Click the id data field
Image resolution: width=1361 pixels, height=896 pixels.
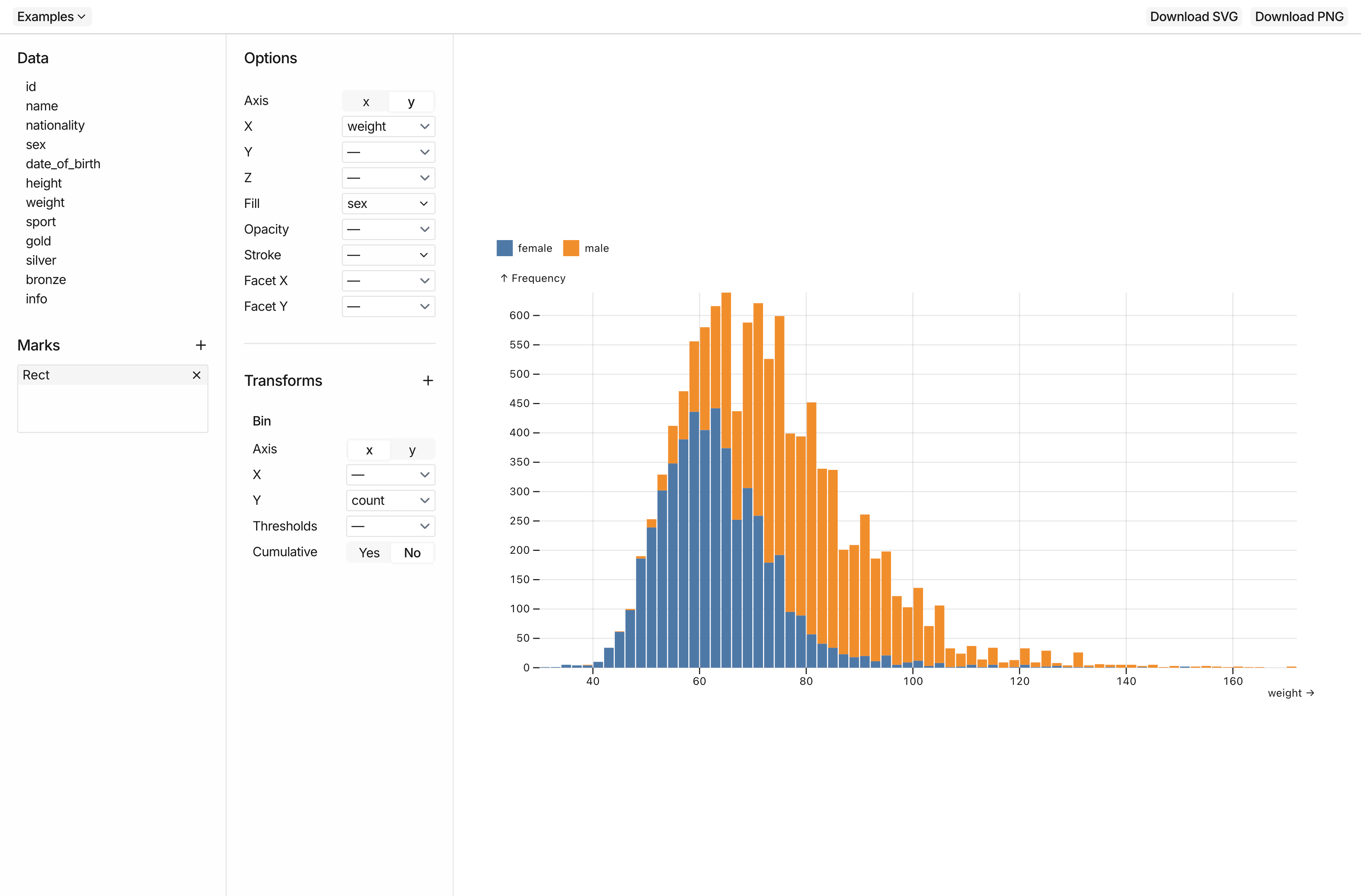(31, 86)
